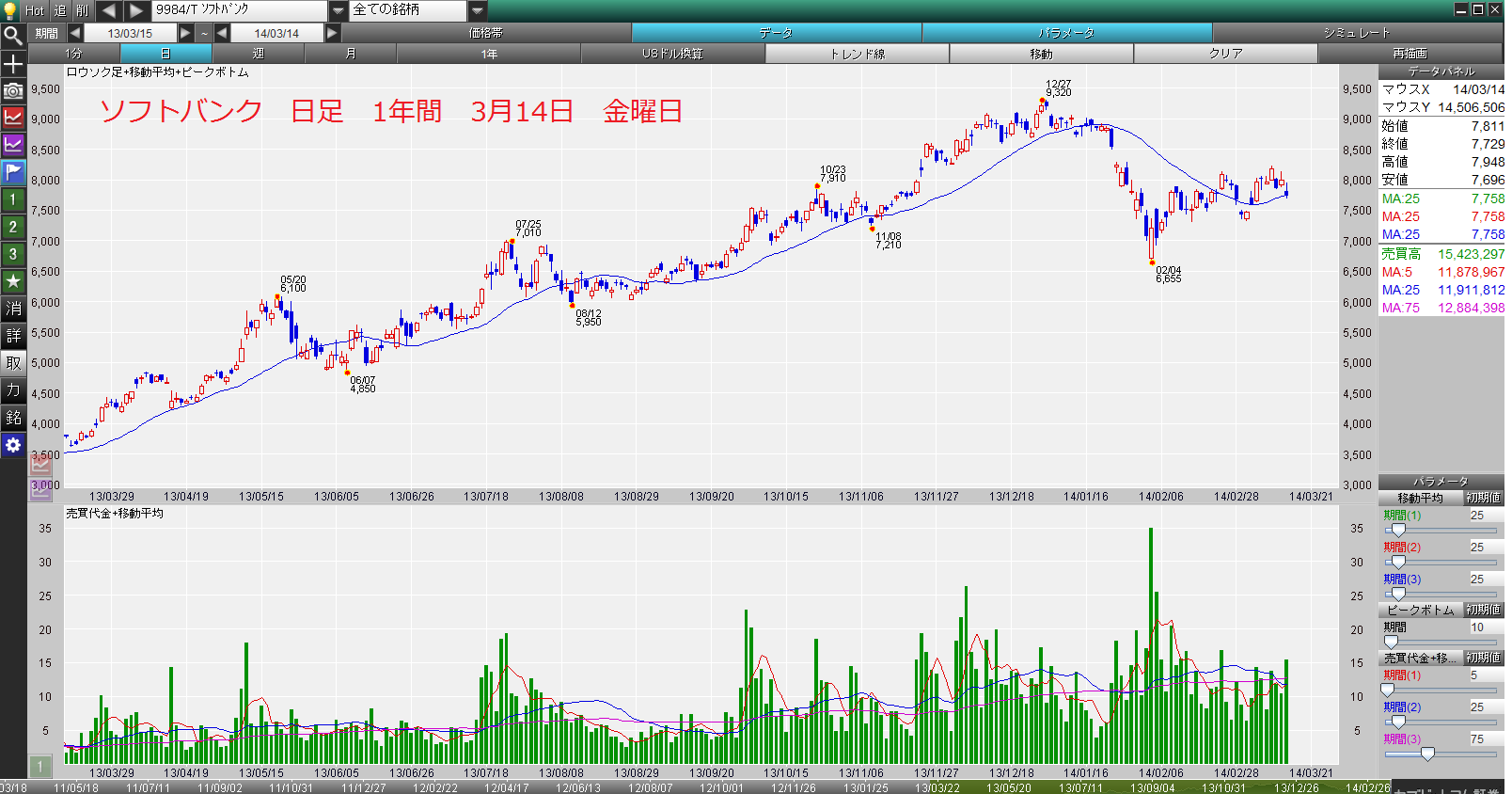Click the end date field 14/03/14
This screenshot has height=794, width=1512.
[x=276, y=33]
